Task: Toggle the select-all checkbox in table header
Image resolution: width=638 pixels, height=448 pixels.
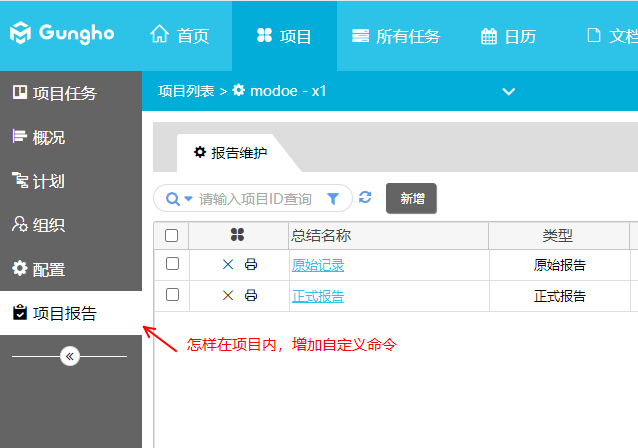Action: 171,236
